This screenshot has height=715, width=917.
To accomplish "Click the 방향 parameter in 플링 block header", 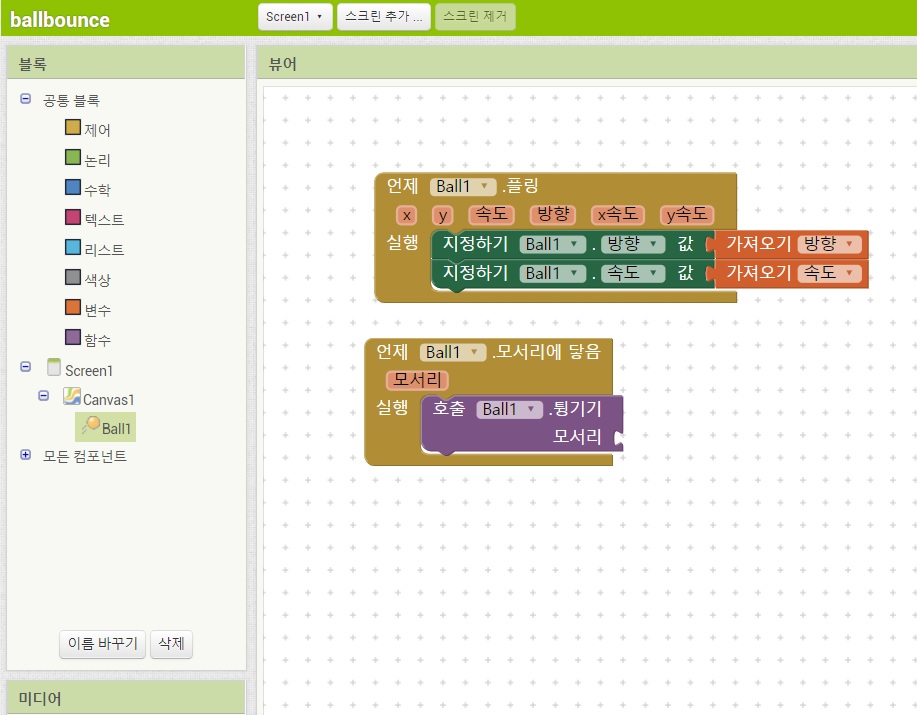I will [x=553, y=215].
